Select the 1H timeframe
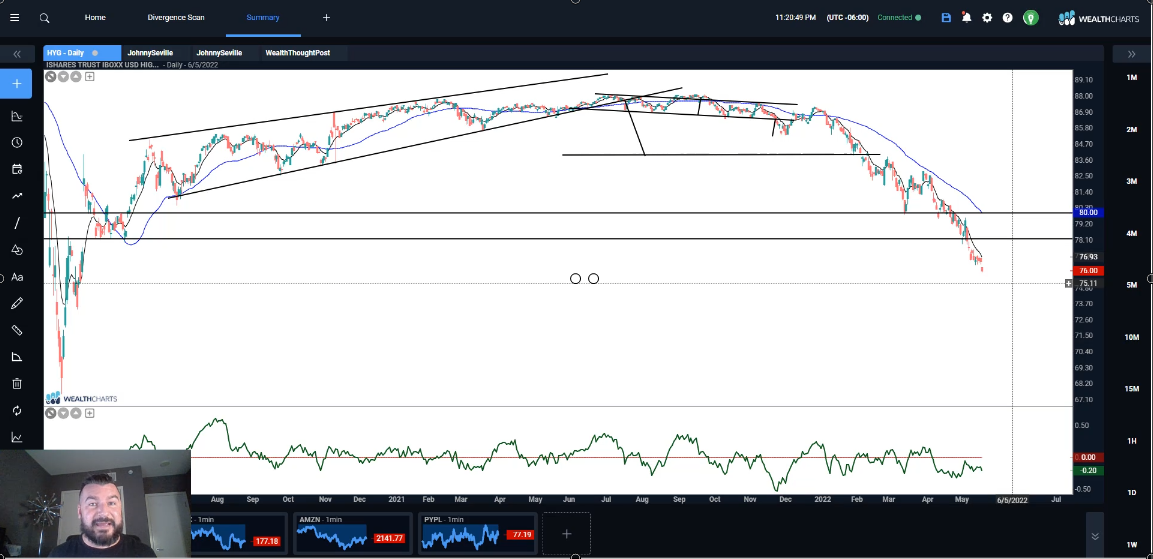1153x559 pixels. pos(1131,441)
